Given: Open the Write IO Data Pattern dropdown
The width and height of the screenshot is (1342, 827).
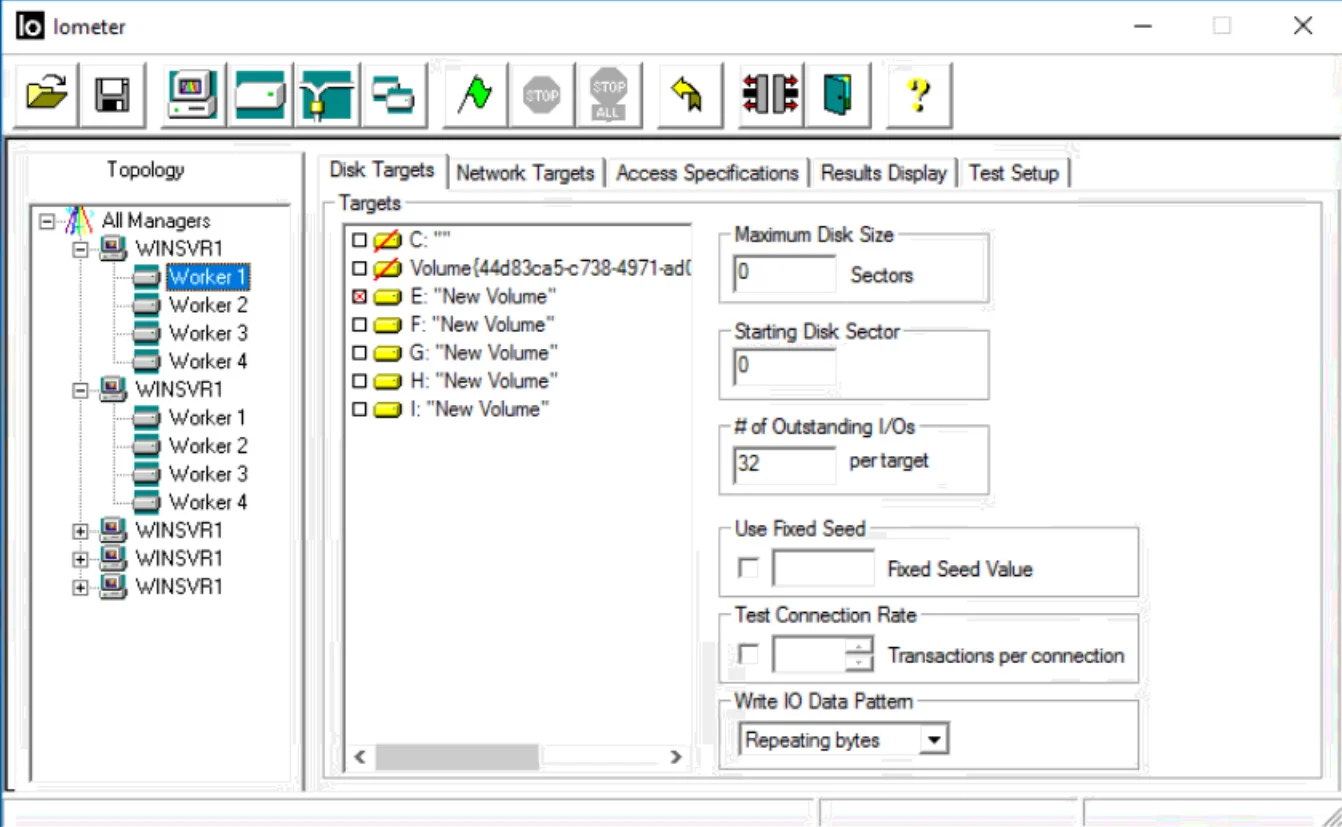Looking at the screenshot, I should (933, 741).
